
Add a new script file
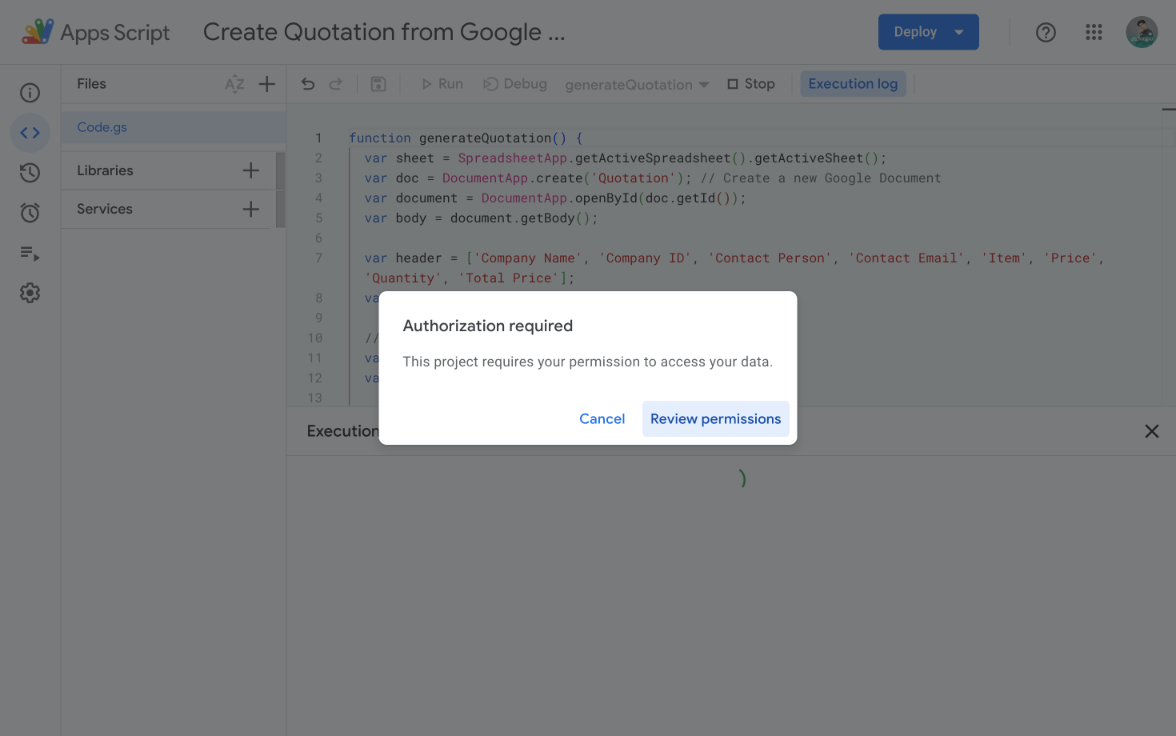tap(266, 84)
